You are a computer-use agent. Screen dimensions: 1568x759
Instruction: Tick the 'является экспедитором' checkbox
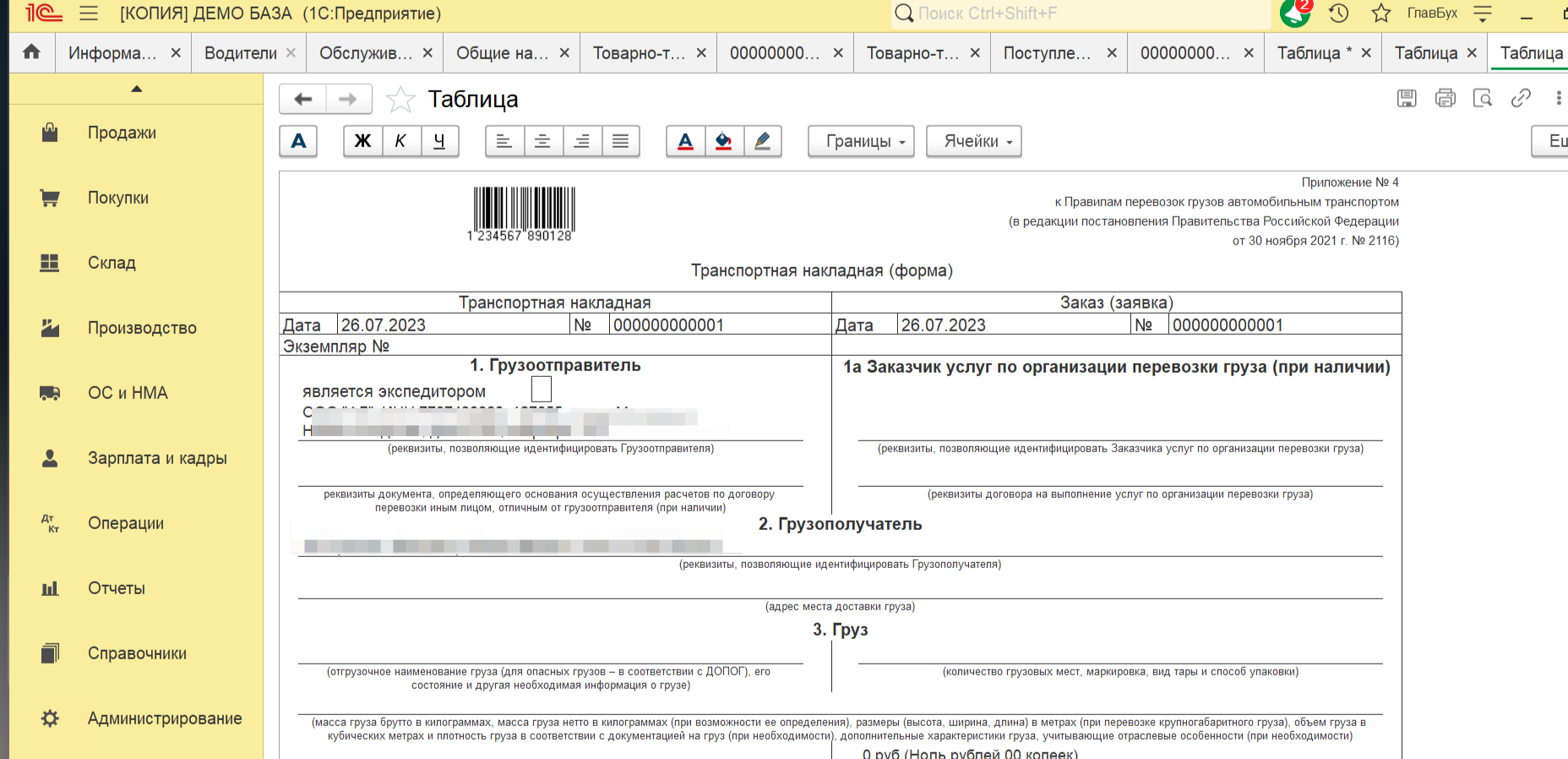pos(541,390)
